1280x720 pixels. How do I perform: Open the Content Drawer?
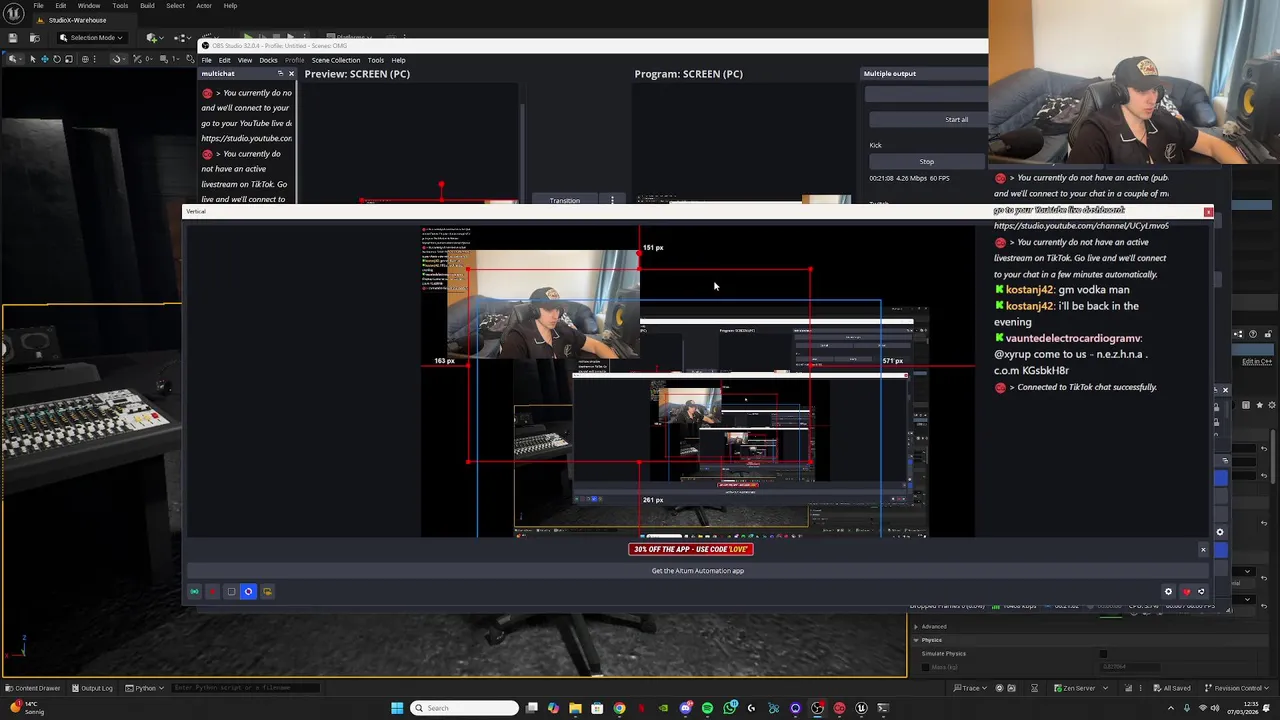click(32, 688)
